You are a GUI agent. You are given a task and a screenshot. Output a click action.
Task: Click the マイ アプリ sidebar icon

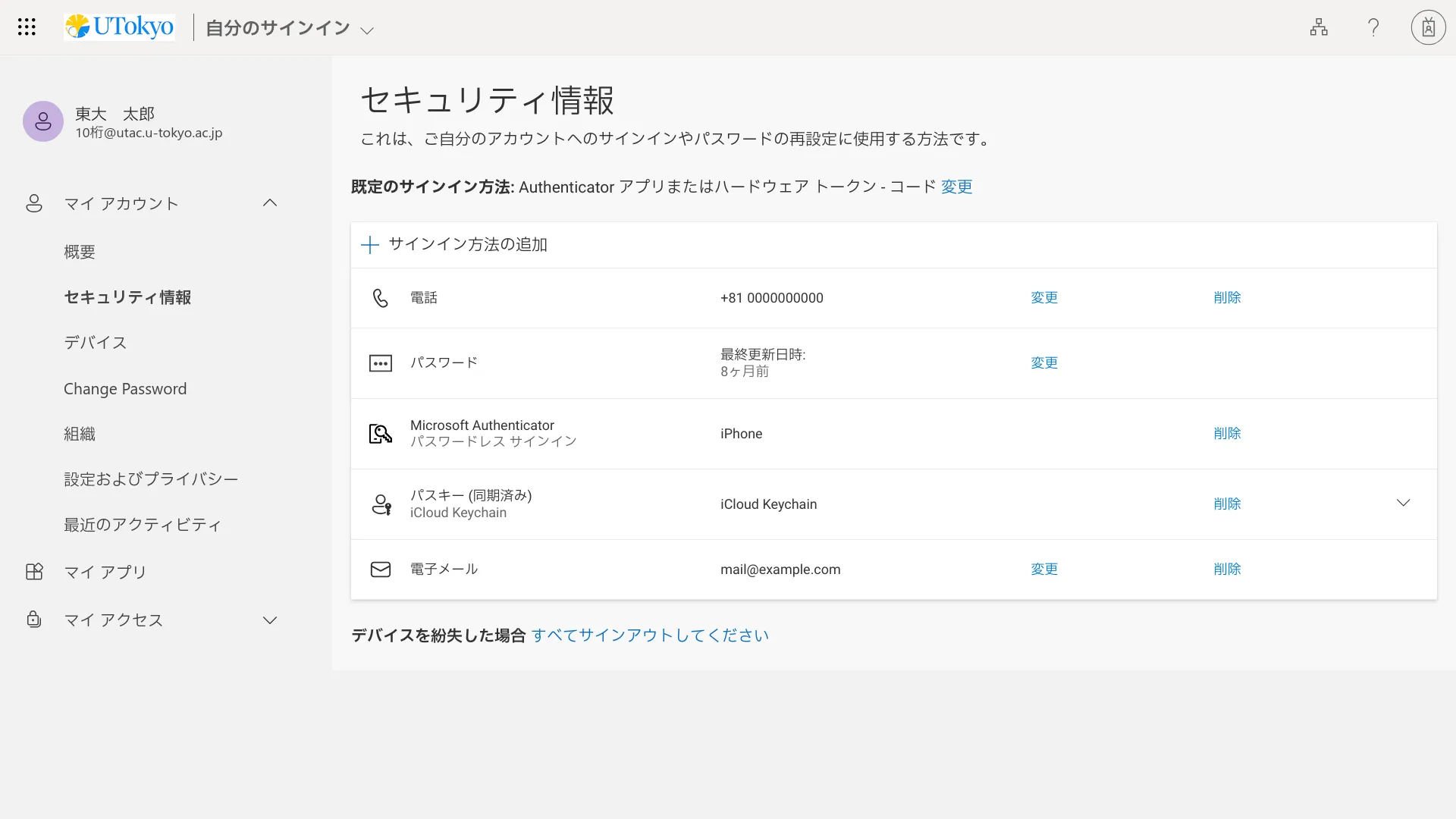click(x=34, y=572)
